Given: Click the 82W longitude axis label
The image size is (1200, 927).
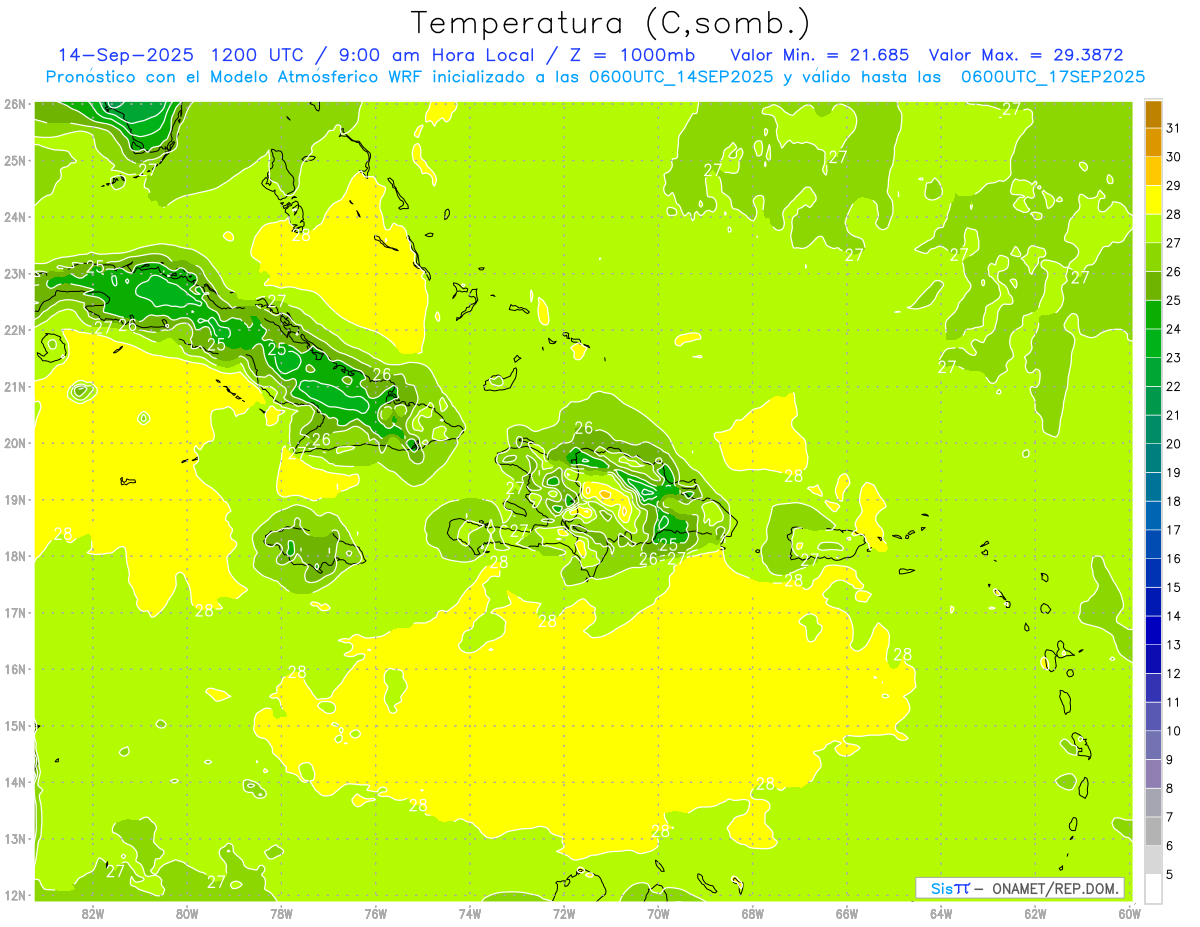Looking at the screenshot, I should pos(93,913).
